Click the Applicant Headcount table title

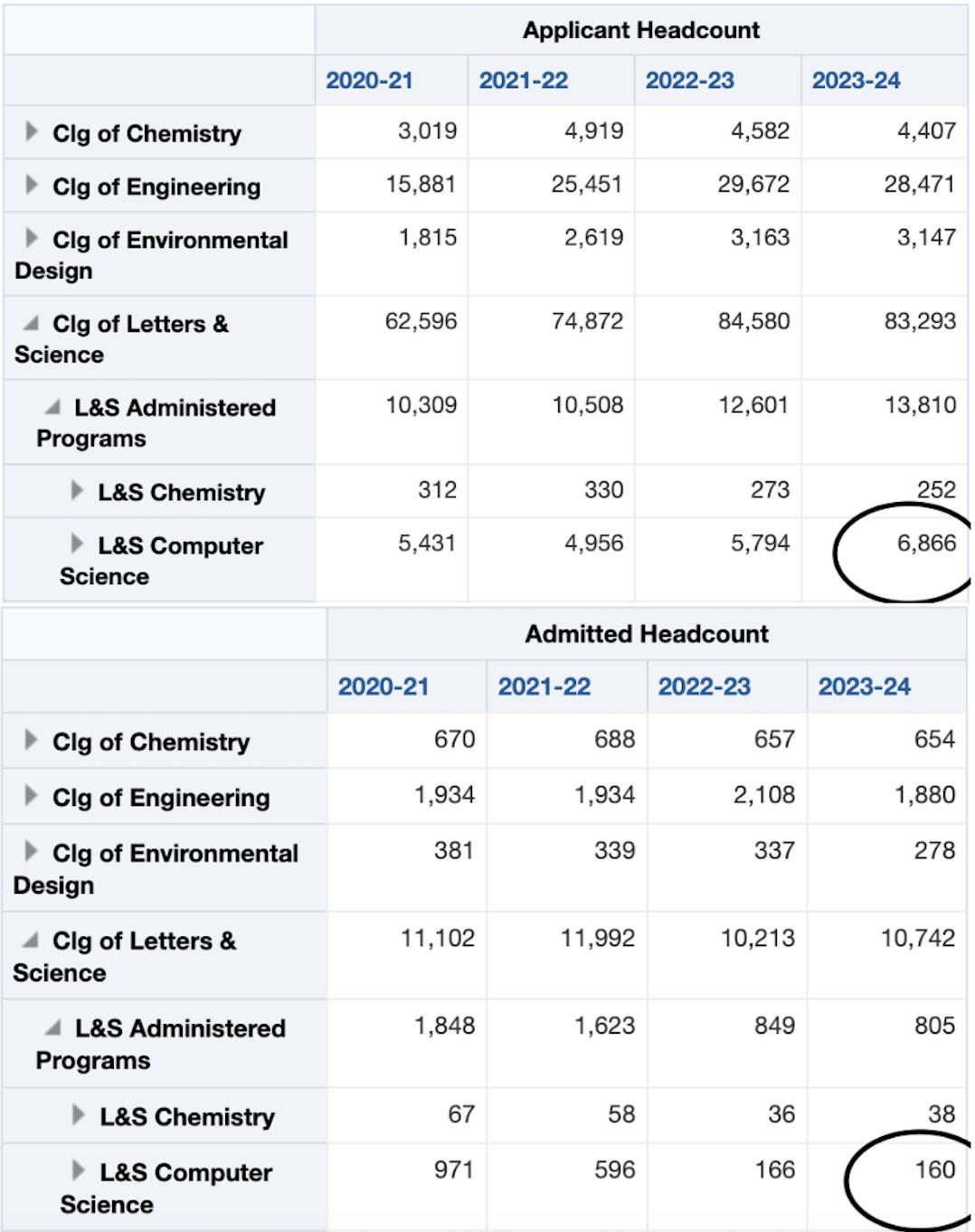click(640, 30)
